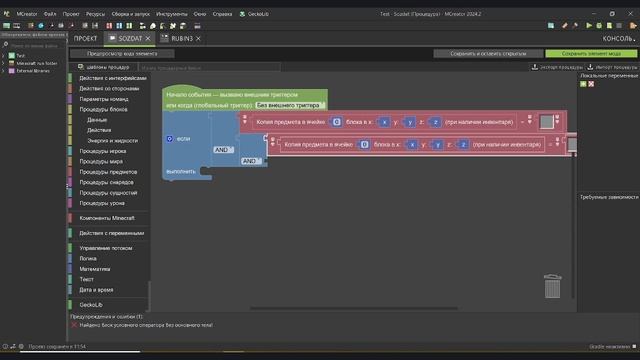Click the blue columns toolbar icon
This screenshot has width=640, height=360.
tap(119, 26)
